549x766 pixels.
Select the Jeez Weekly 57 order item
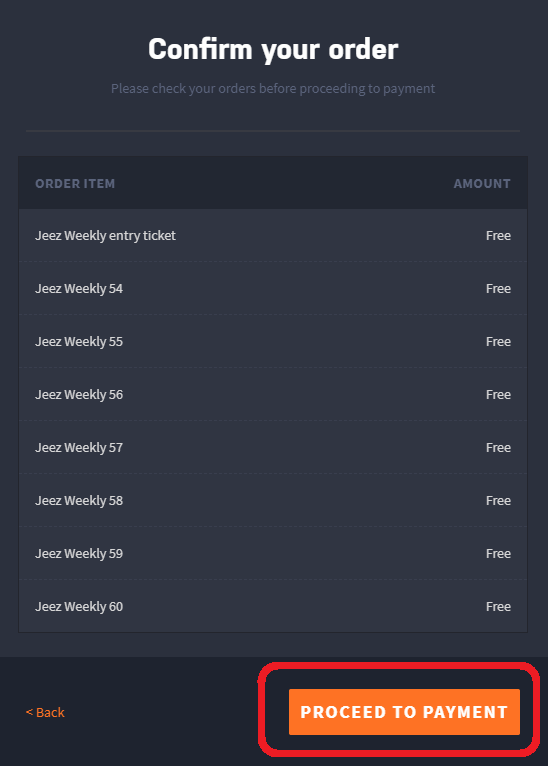point(273,447)
